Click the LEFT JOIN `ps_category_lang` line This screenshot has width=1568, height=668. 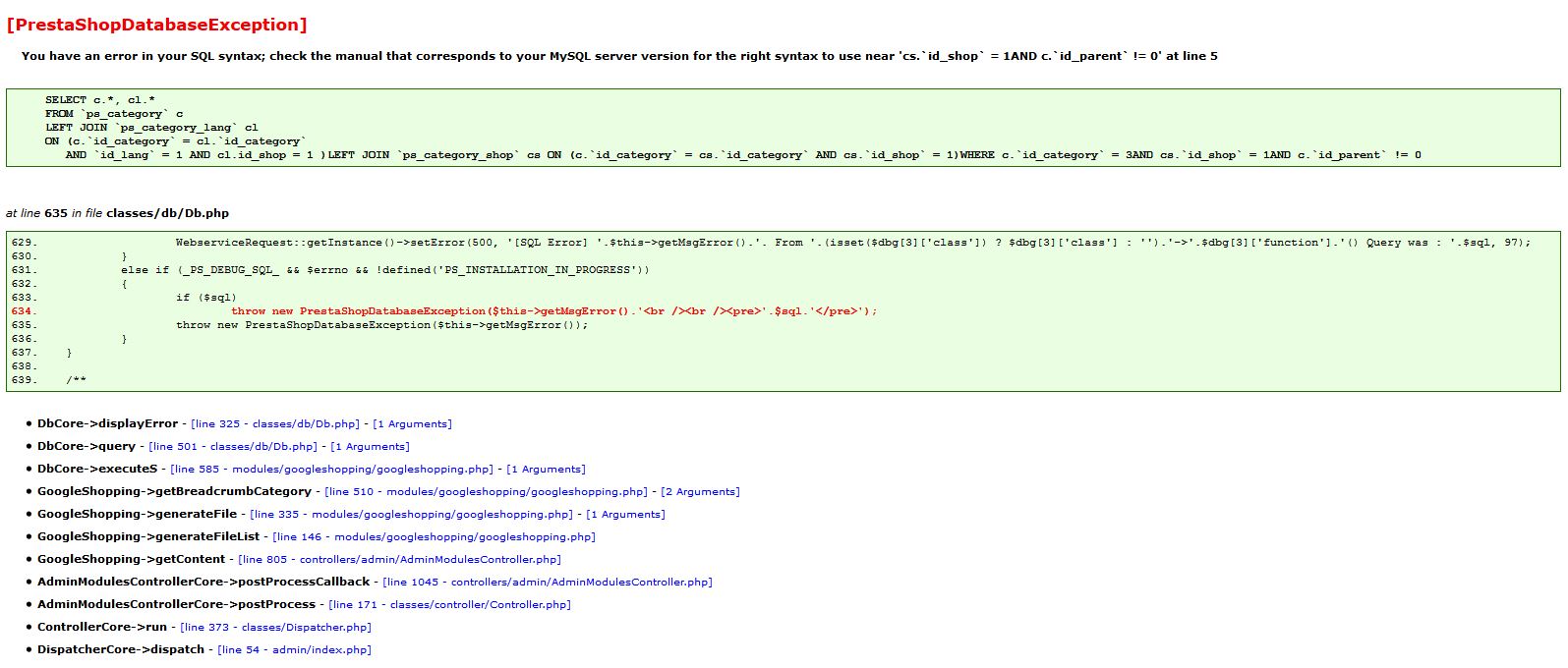[x=152, y=128]
